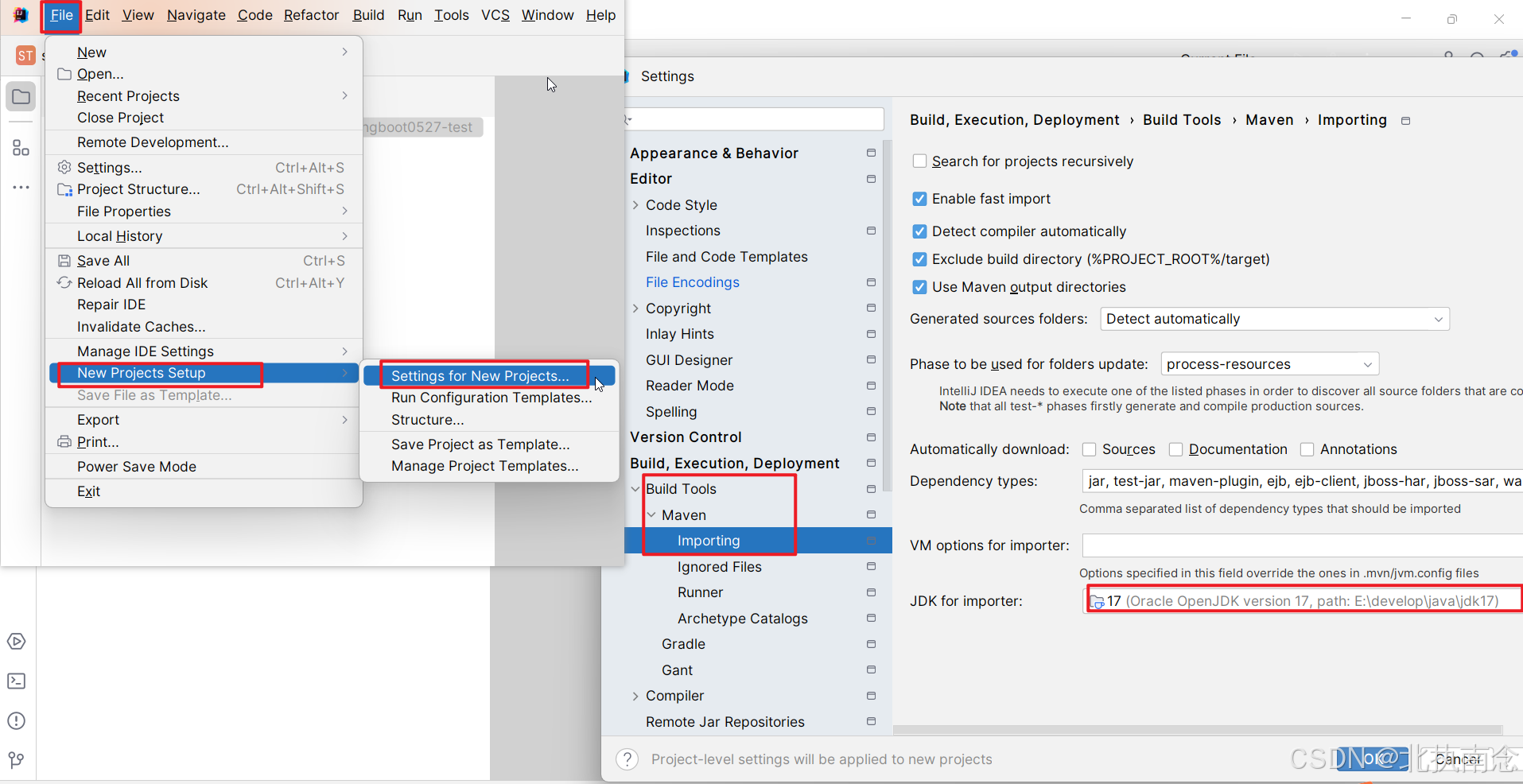Click project-level icon next to File Encodings
This screenshot has height=784, width=1523.
[871, 282]
